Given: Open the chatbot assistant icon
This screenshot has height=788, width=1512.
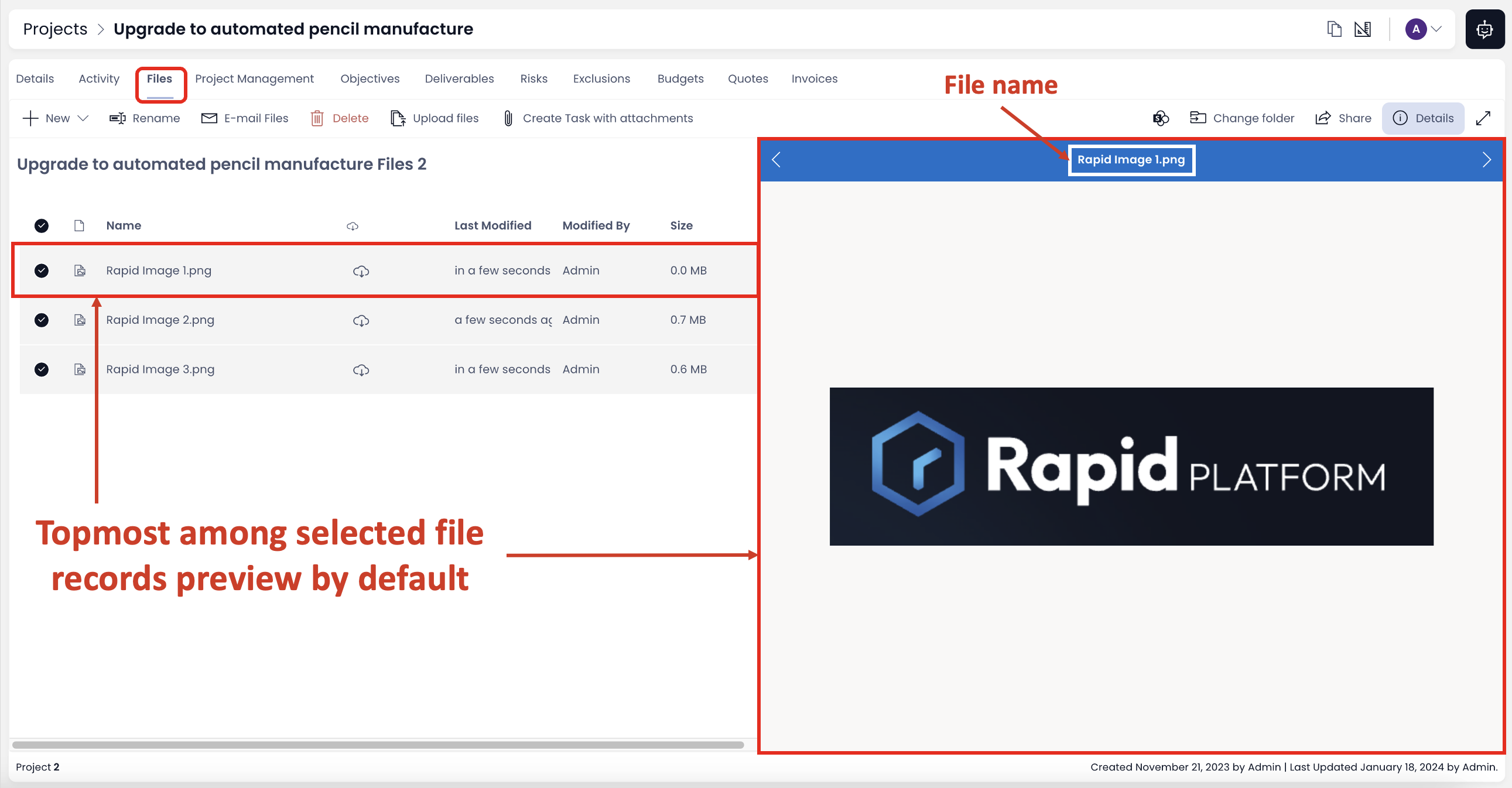Looking at the screenshot, I should coord(1484,29).
